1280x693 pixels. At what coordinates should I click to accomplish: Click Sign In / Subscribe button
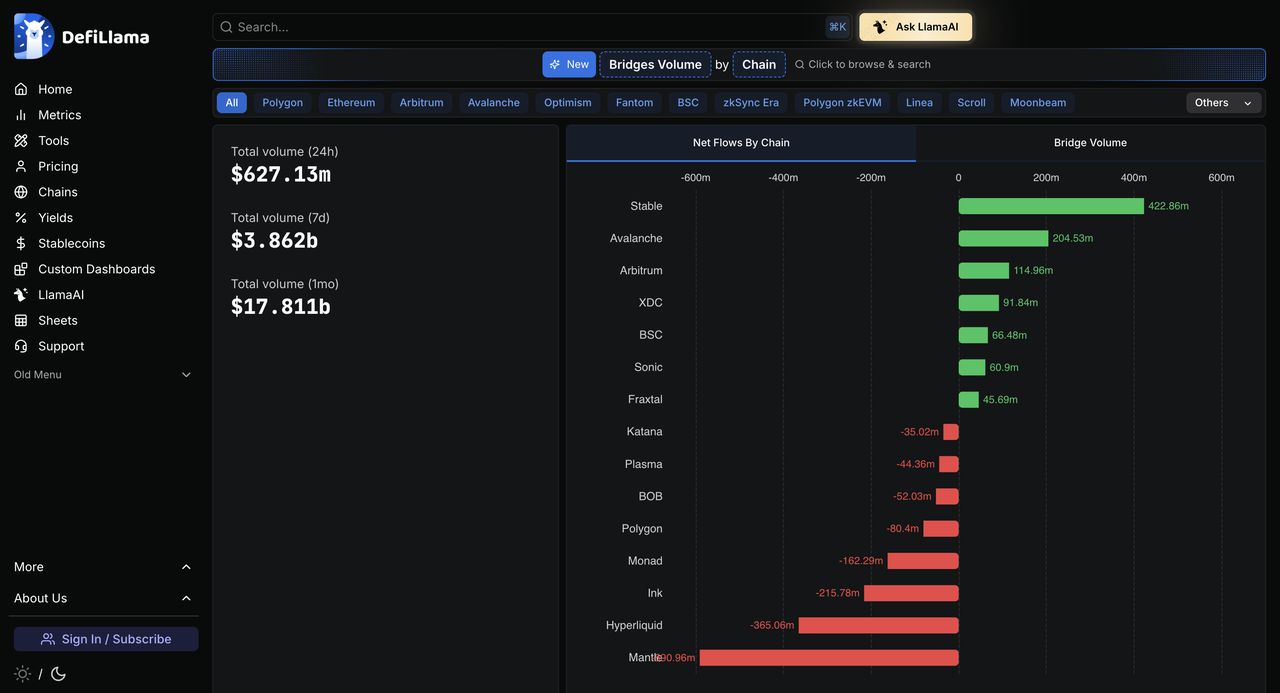coord(106,639)
